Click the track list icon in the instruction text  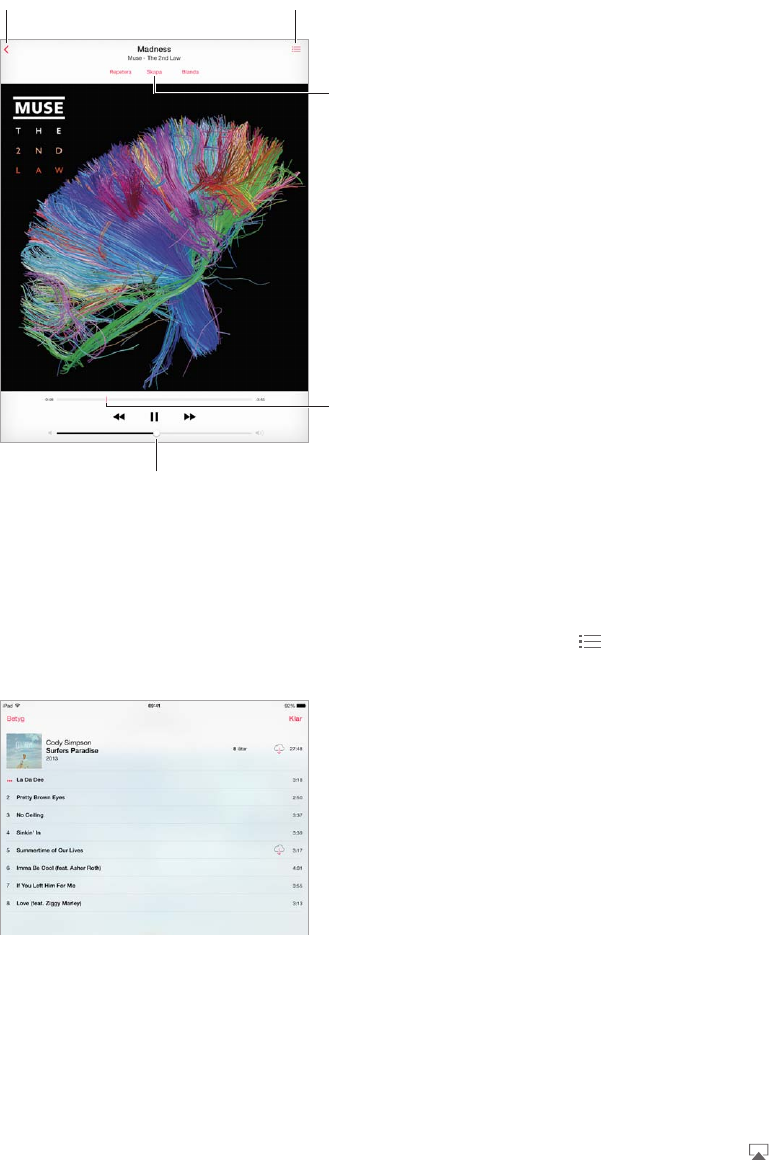(590, 642)
